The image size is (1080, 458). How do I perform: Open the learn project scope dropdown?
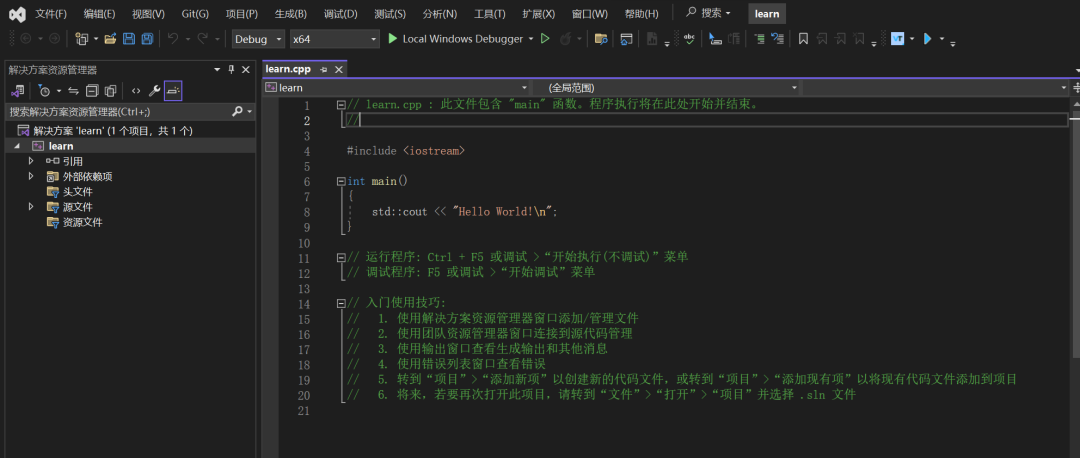pos(397,88)
